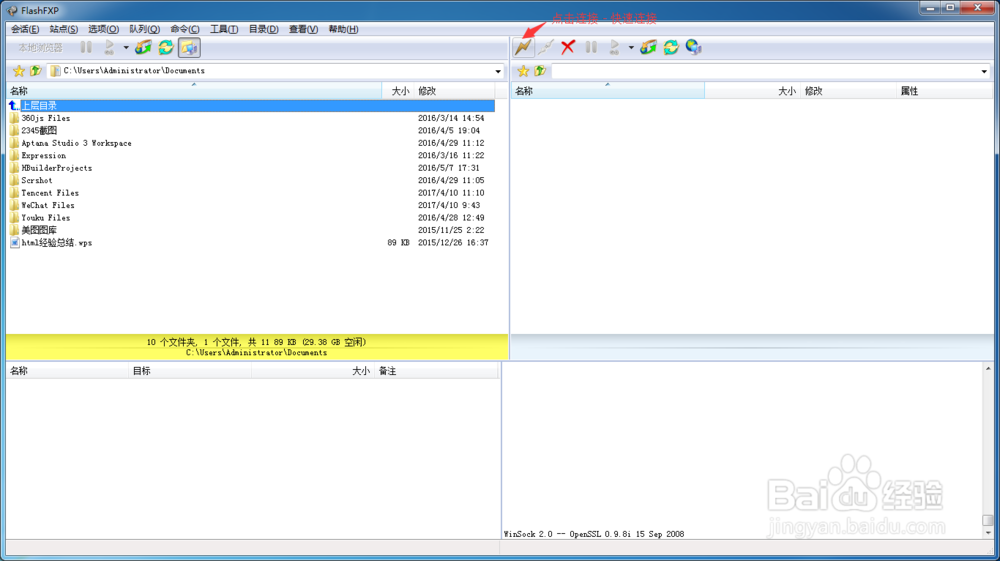Click the pause icon in the right pane toolbar
Screen dimensions: 1000x561
click(591, 47)
